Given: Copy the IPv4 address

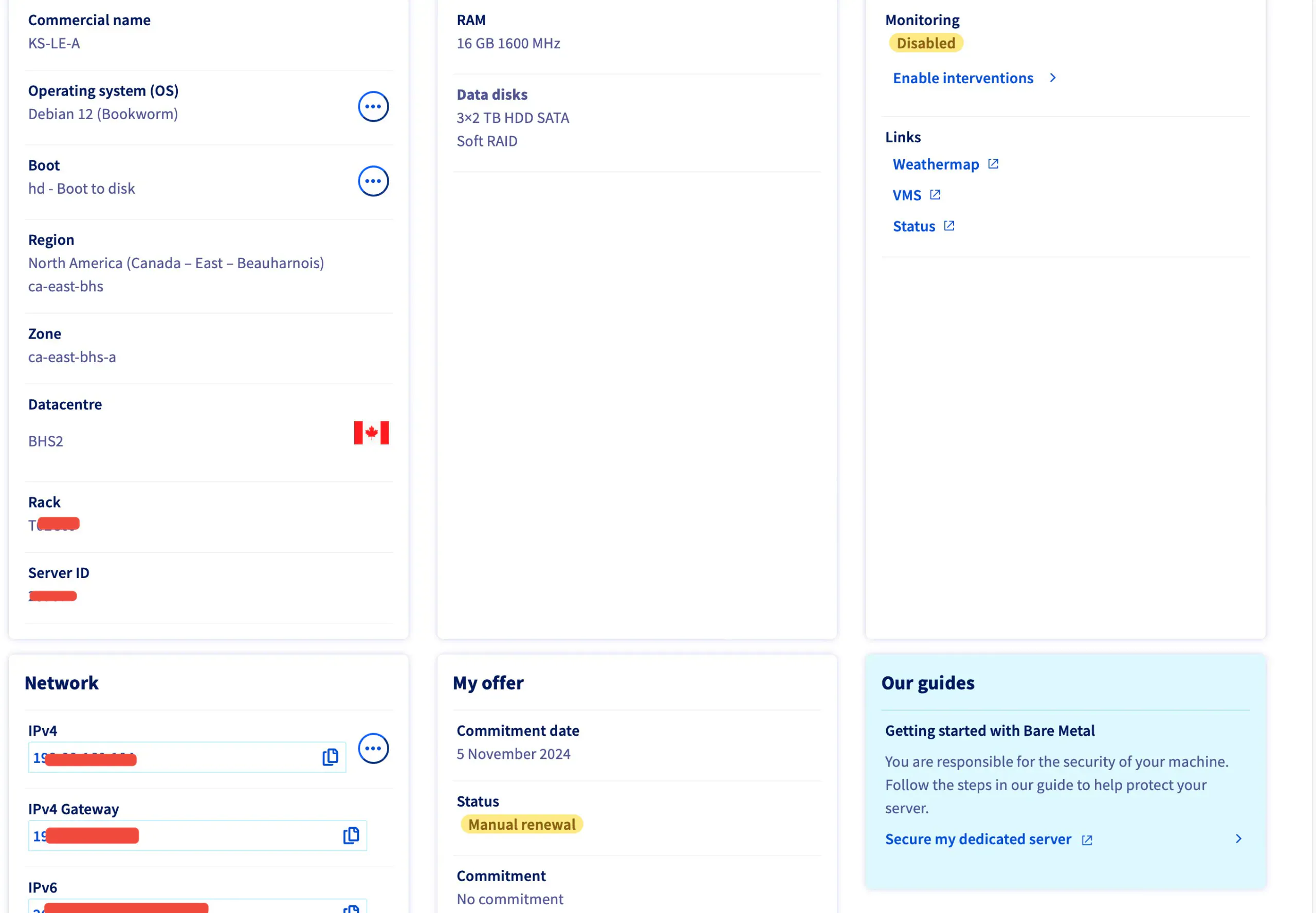Looking at the screenshot, I should [x=331, y=757].
